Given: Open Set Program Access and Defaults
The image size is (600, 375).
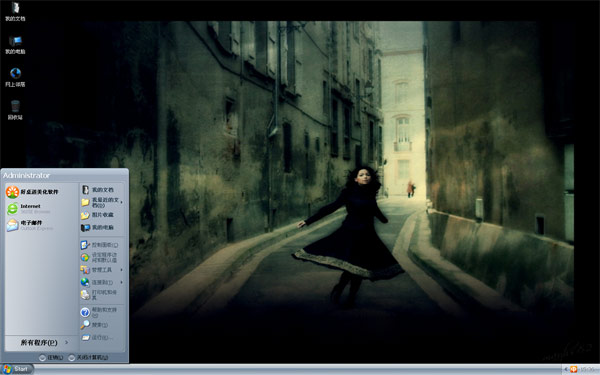Looking at the screenshot, I should pos(102,257).
